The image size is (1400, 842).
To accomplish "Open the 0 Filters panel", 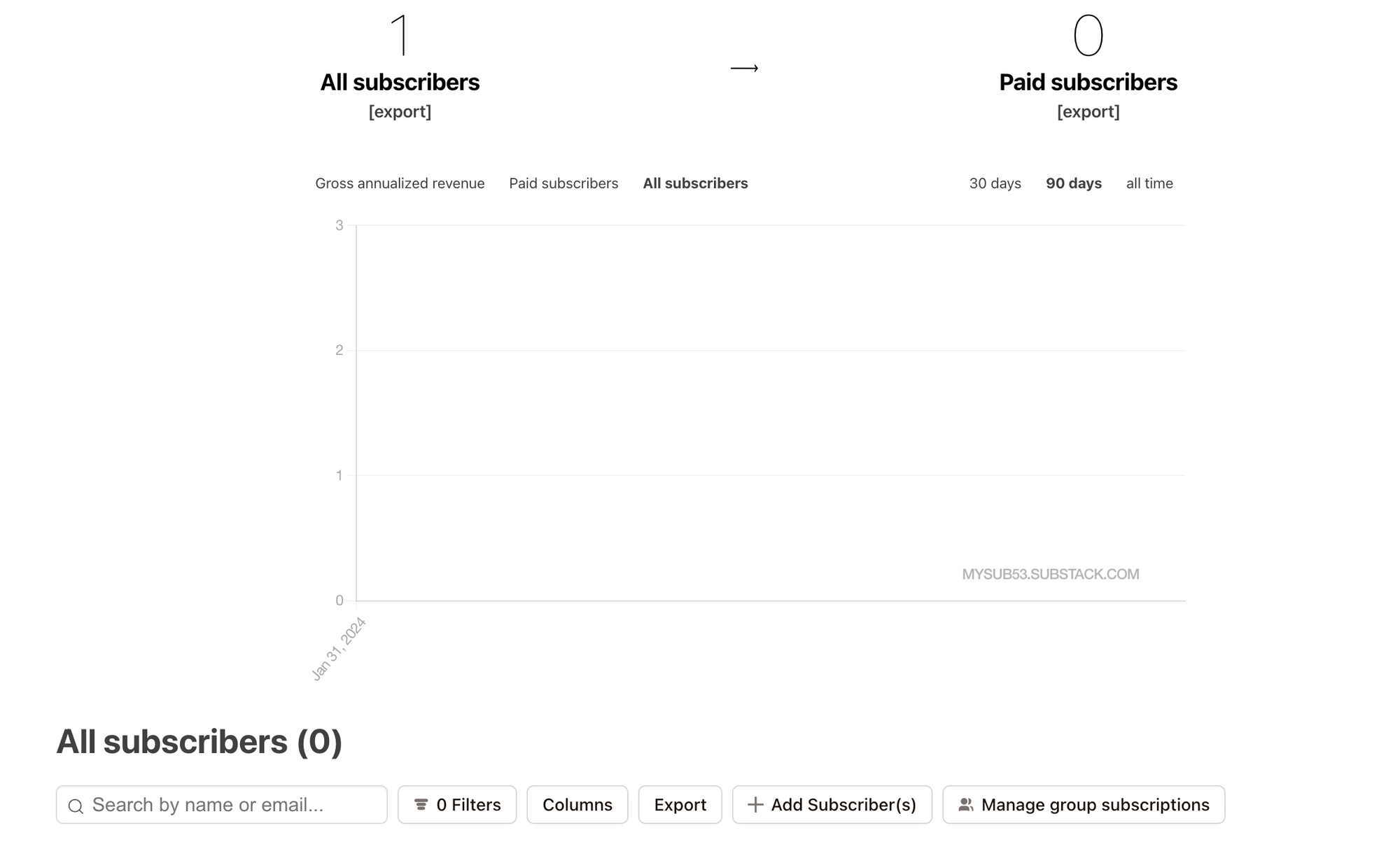I will [x=456, y=804].
